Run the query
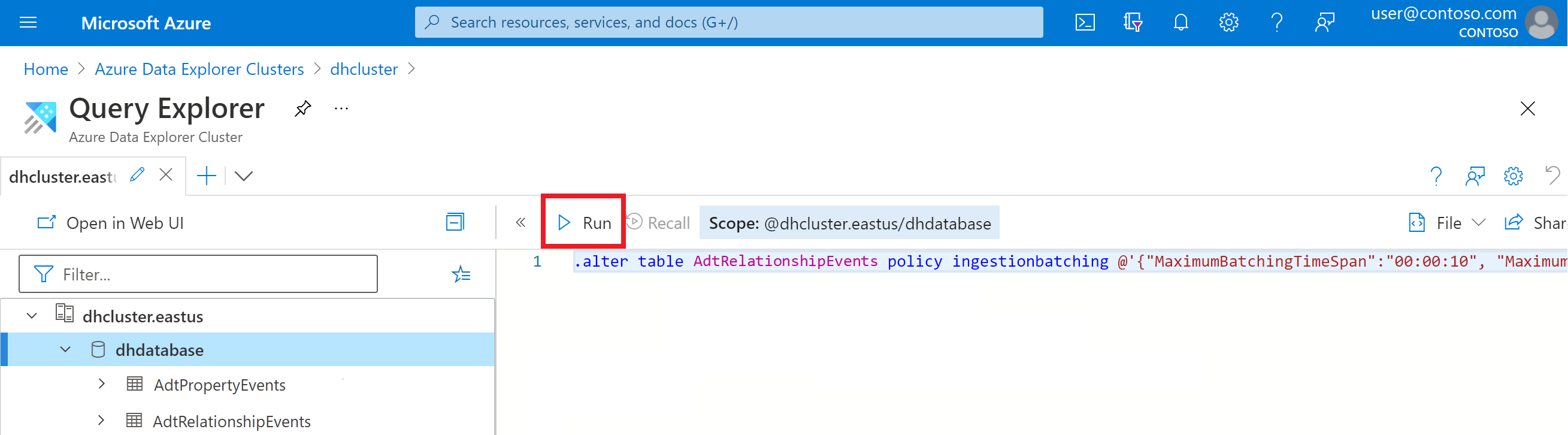The height and width of the screenshot is (435, 1568). click(583, 222)
